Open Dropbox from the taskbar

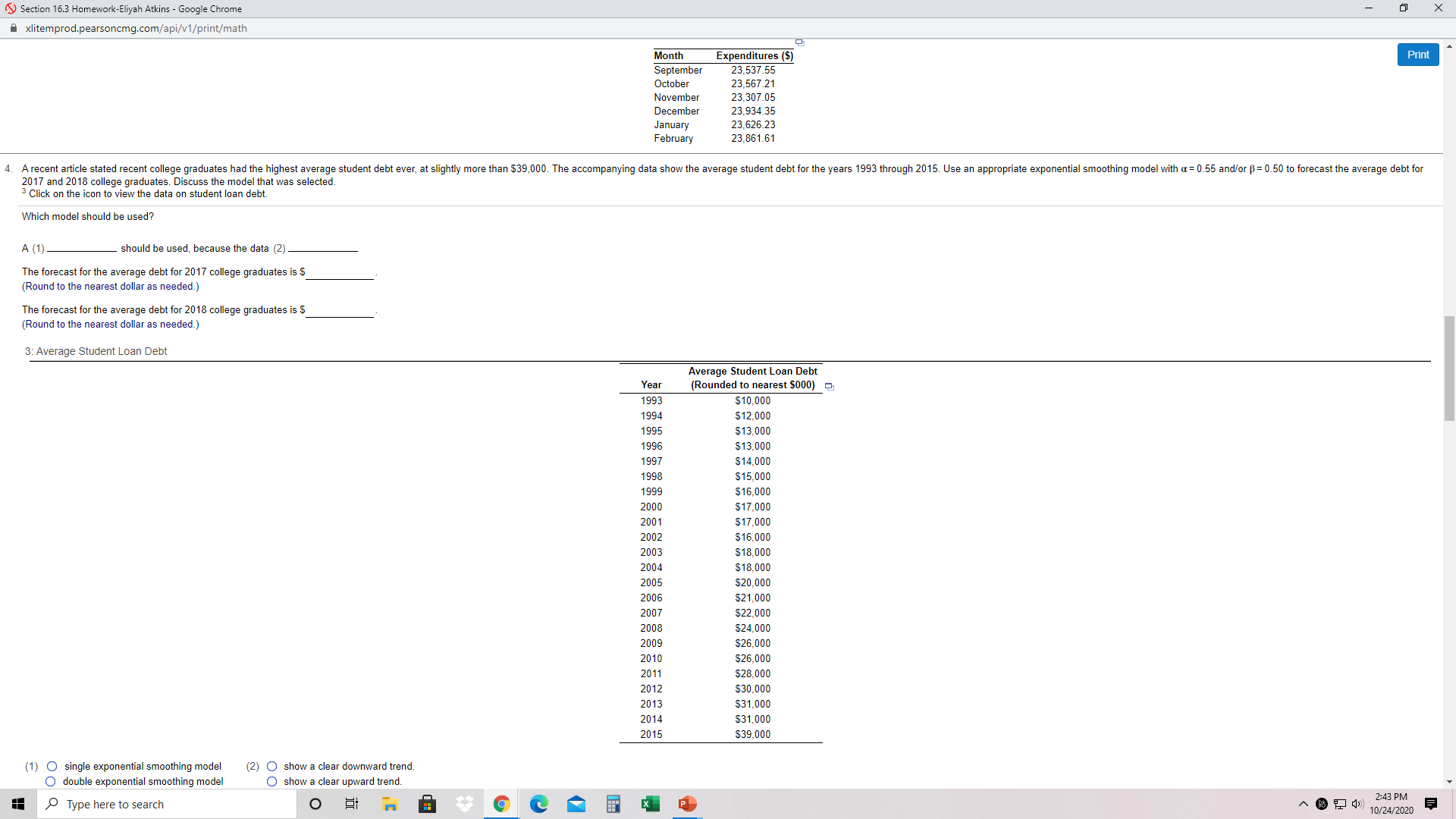click(x=464, y=804)
